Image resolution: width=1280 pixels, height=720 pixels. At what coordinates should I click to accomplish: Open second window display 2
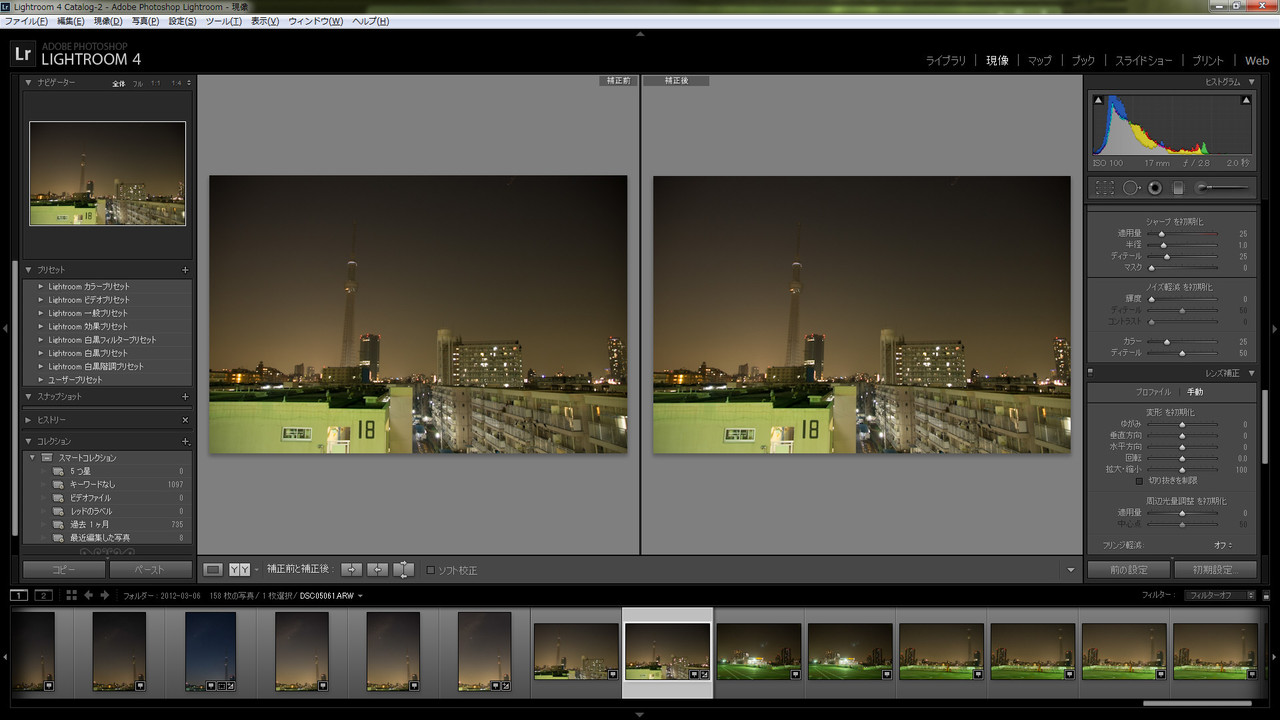click(43, 595)
